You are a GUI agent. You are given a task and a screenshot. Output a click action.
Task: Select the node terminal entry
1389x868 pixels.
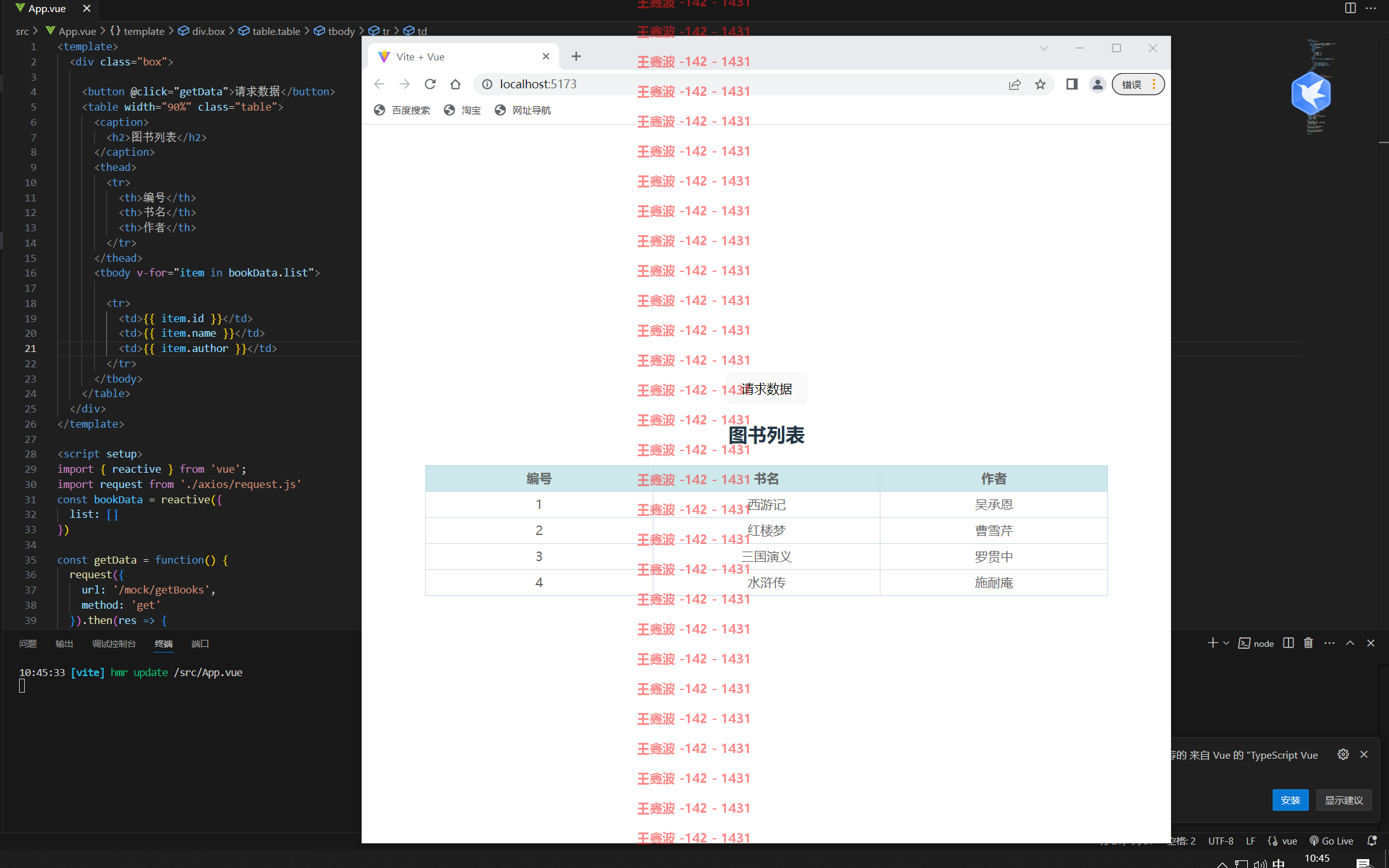click(x=1256, y=643)
